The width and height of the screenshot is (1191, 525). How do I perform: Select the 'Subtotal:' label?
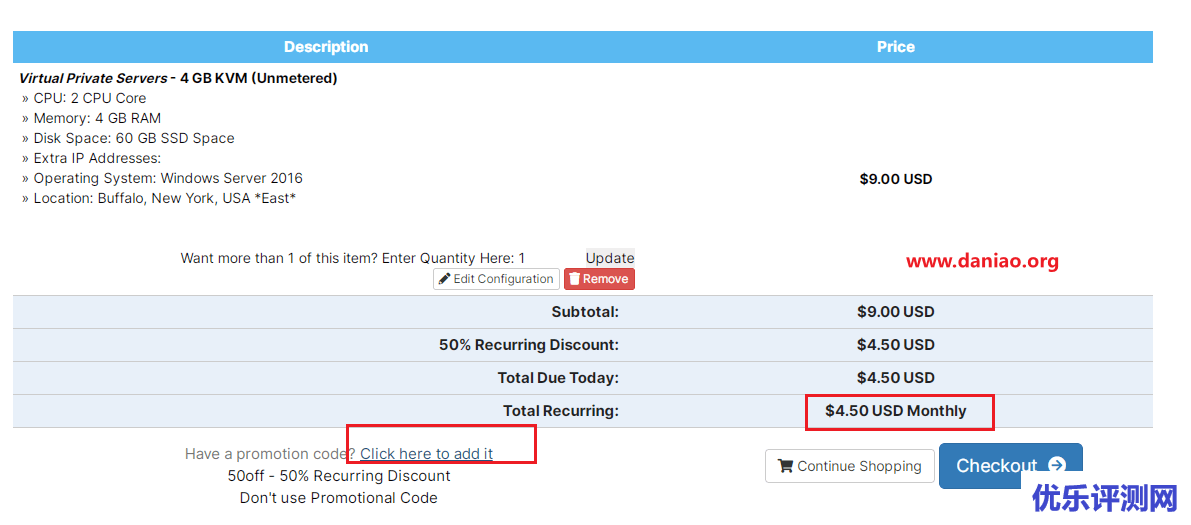coord(585,312)
